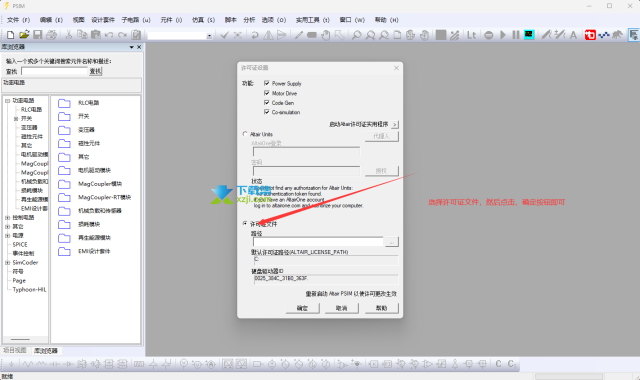Click the license file 路径 input field
The height and width of the screenshot is (380, 640).
(x=318, y=242)
